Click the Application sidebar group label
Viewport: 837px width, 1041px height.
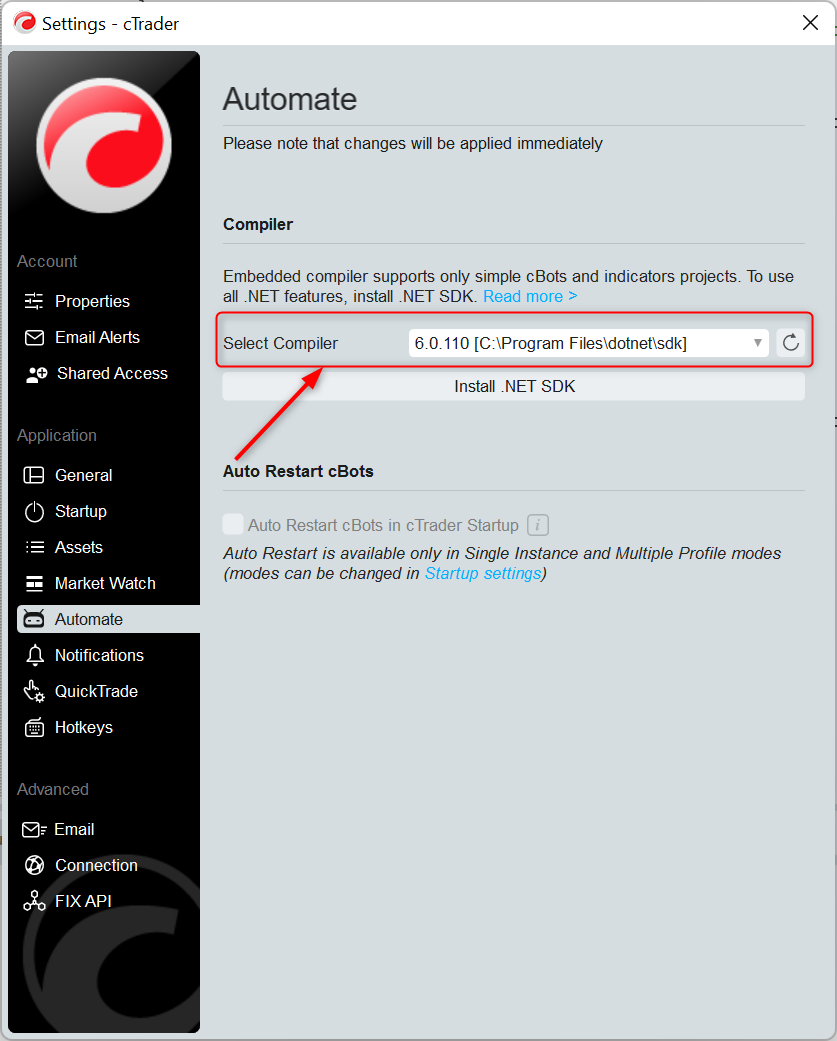click(57, 436)
